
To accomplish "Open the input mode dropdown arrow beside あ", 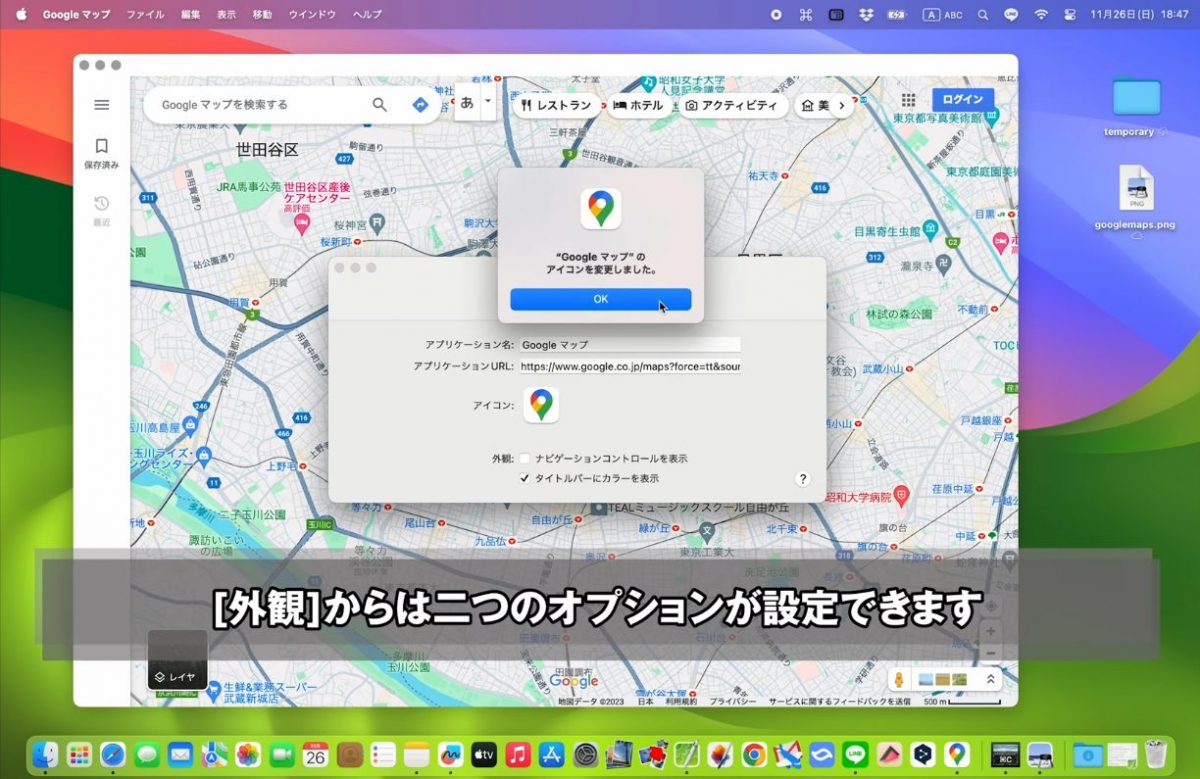I will 488,102.
